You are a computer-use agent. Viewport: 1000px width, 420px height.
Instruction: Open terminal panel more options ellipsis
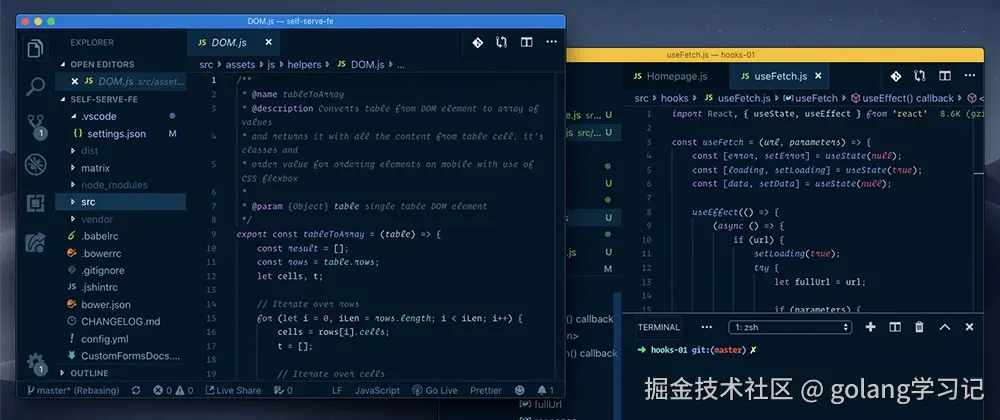point(707,327)
